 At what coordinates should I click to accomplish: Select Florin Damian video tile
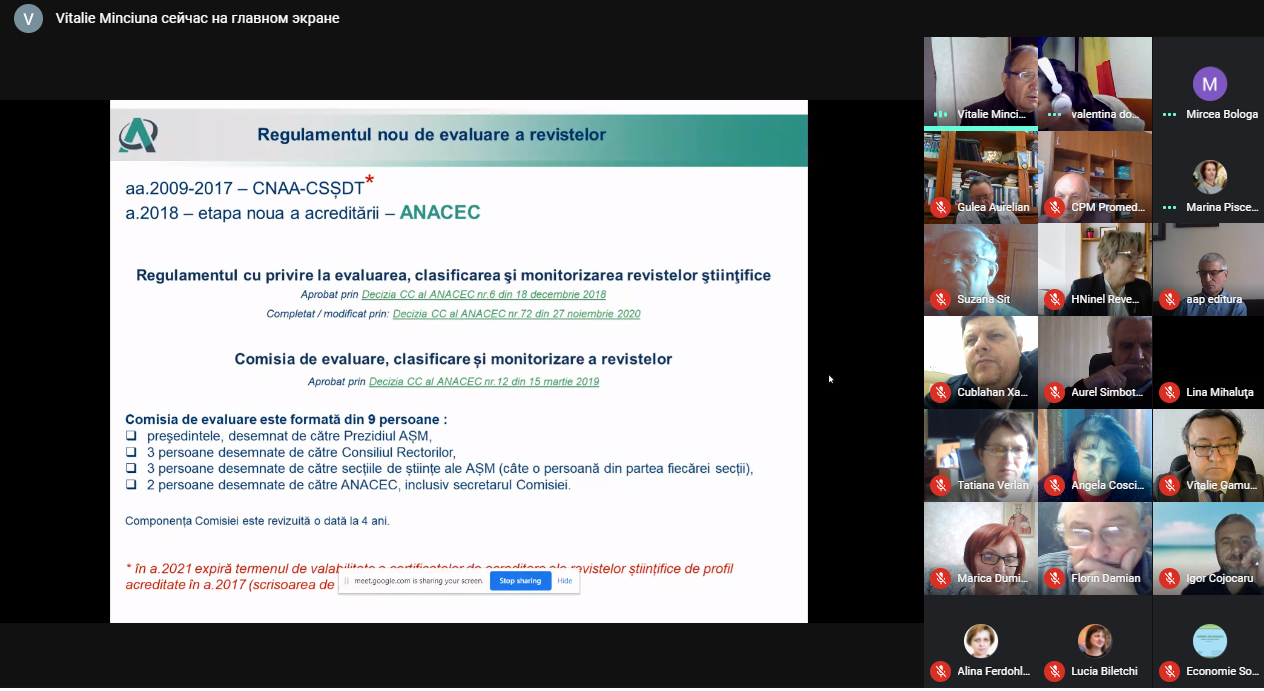coord(1095,549)
